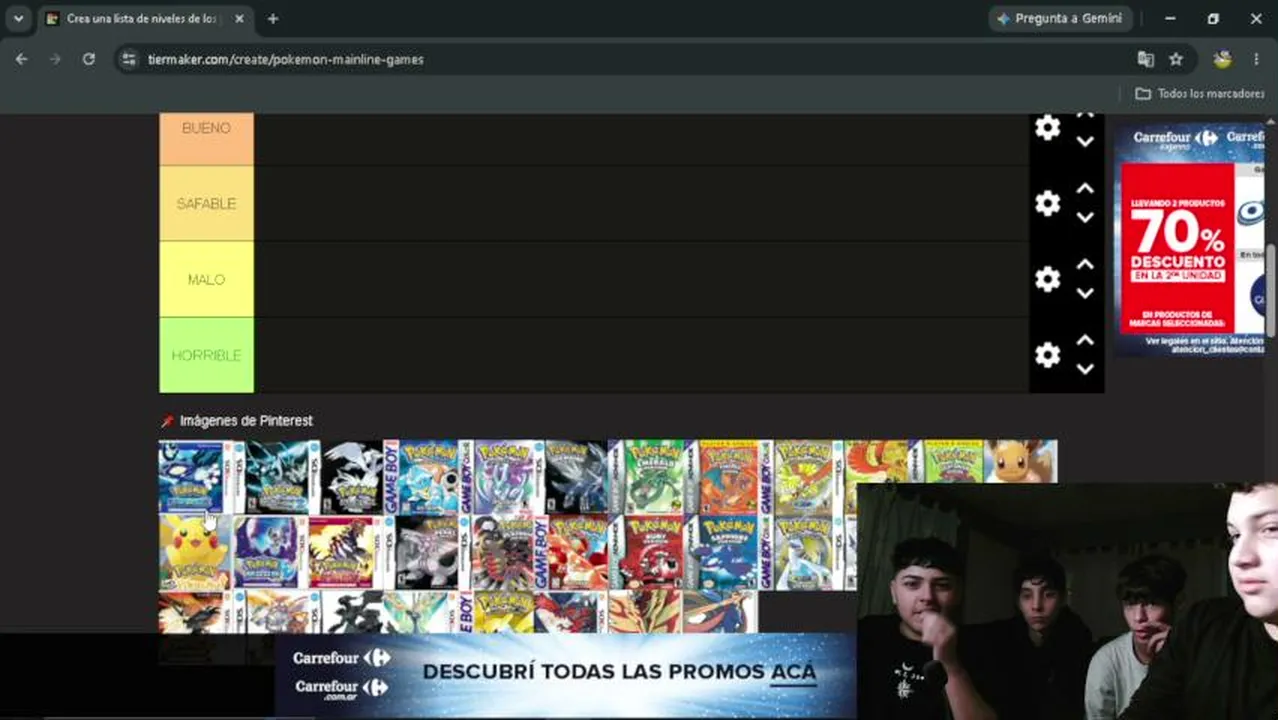Click the SAFABLE tier color label
This screenshot has width=1278, height=720.
(x=206, y=203)
